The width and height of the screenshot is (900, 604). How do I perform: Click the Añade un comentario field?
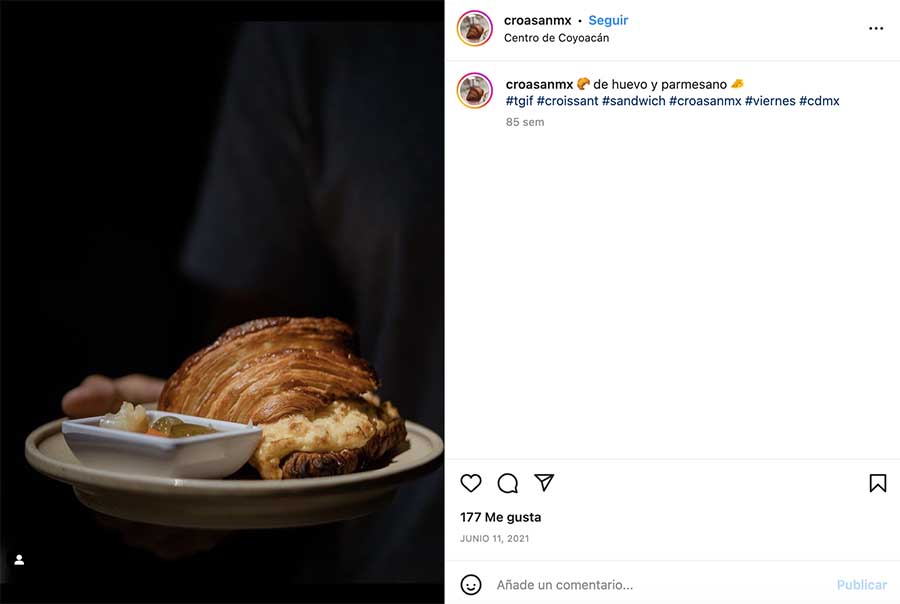pos(660,584)
